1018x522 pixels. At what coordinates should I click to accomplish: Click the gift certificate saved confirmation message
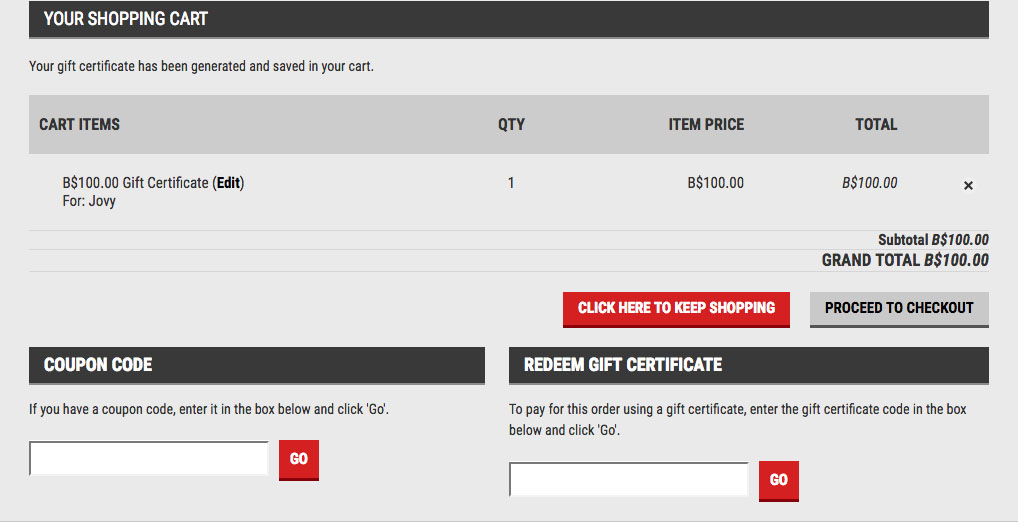coord(201,67)
